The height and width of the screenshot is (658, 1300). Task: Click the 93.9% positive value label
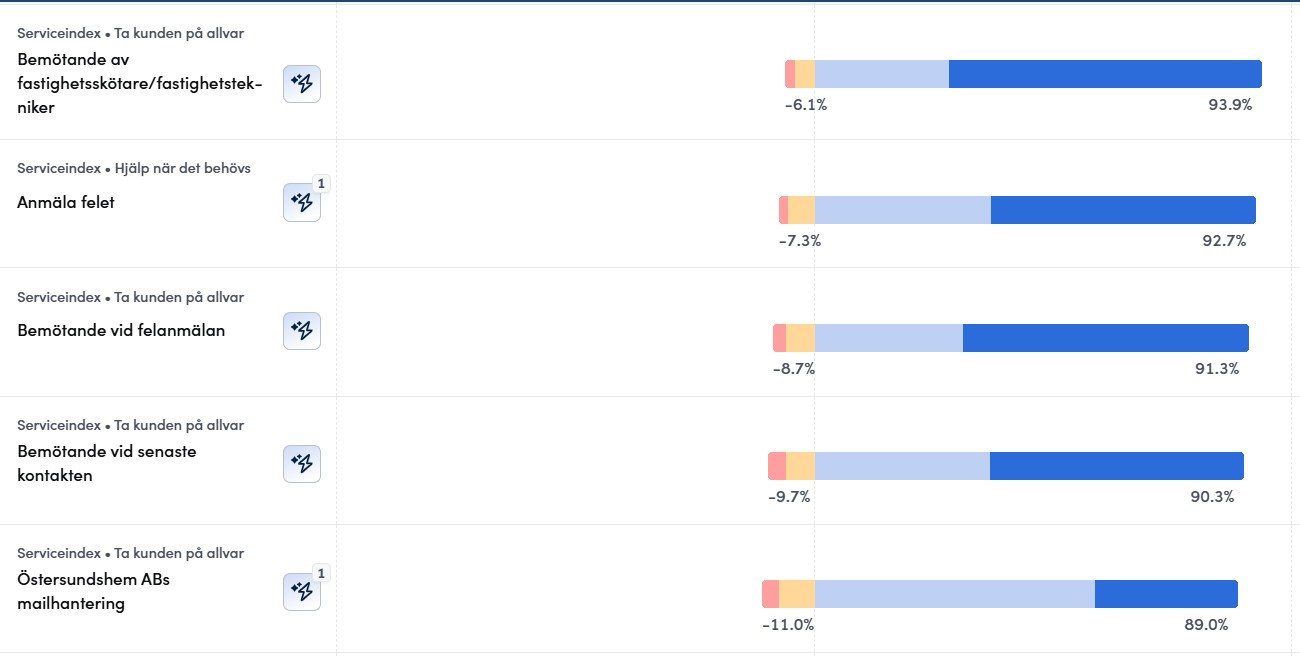1230,104
